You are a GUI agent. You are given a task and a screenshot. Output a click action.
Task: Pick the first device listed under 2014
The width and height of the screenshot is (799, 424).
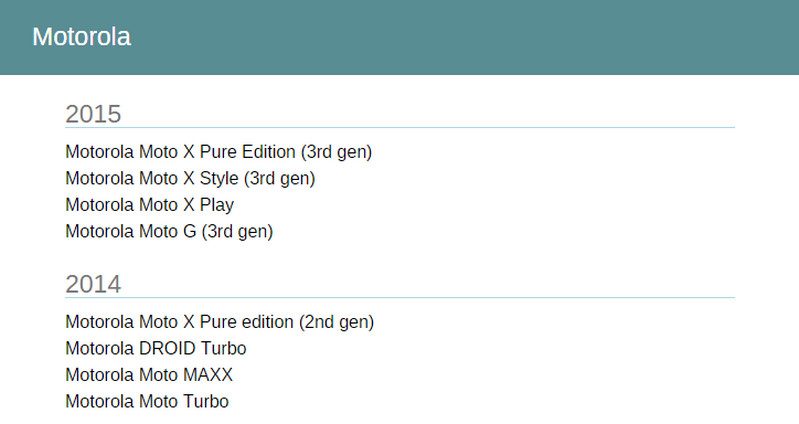219,322
